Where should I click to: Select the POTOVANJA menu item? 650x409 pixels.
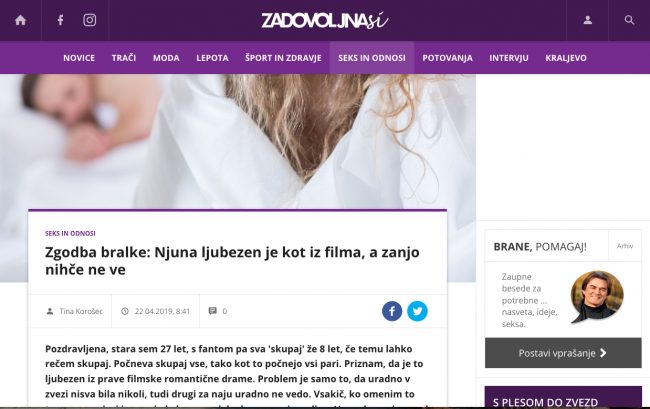[x=447, y=58]
